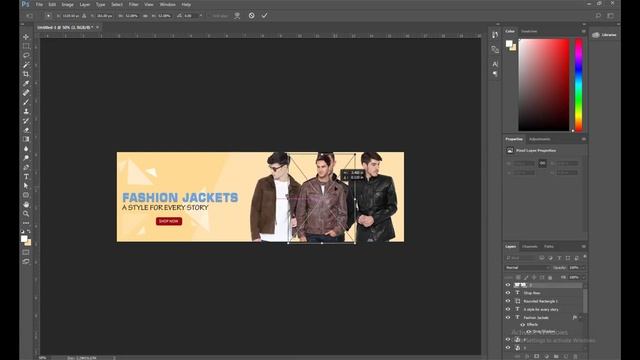Viewport: 640px width, 360px height.
Task: Hide the 'A style for every story' layer
Action: [508, 309]
